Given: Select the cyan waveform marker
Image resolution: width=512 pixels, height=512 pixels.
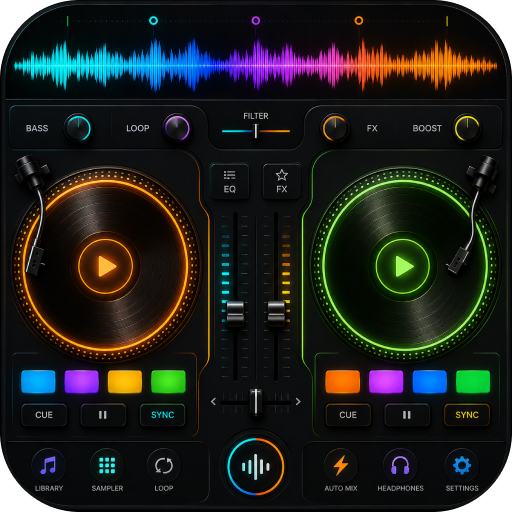Looking at the screenshot, I should (x=153, y=21).
